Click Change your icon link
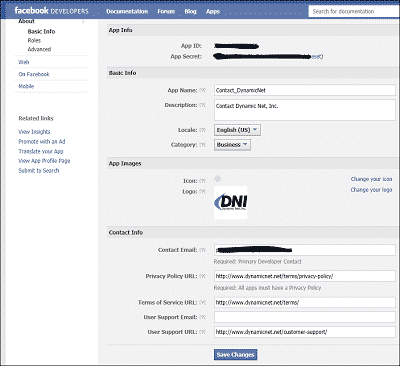 pyautogui.click(x=371, y=179)
